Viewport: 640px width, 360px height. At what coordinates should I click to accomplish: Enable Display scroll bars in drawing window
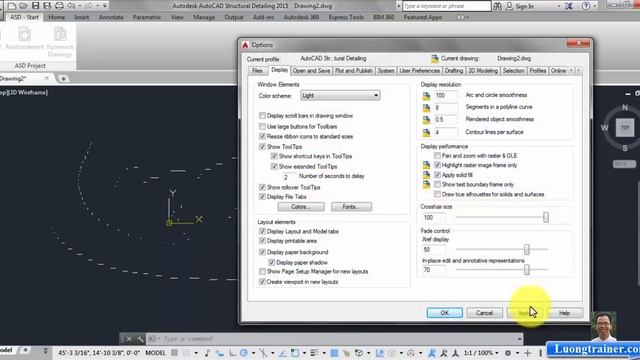262,116
